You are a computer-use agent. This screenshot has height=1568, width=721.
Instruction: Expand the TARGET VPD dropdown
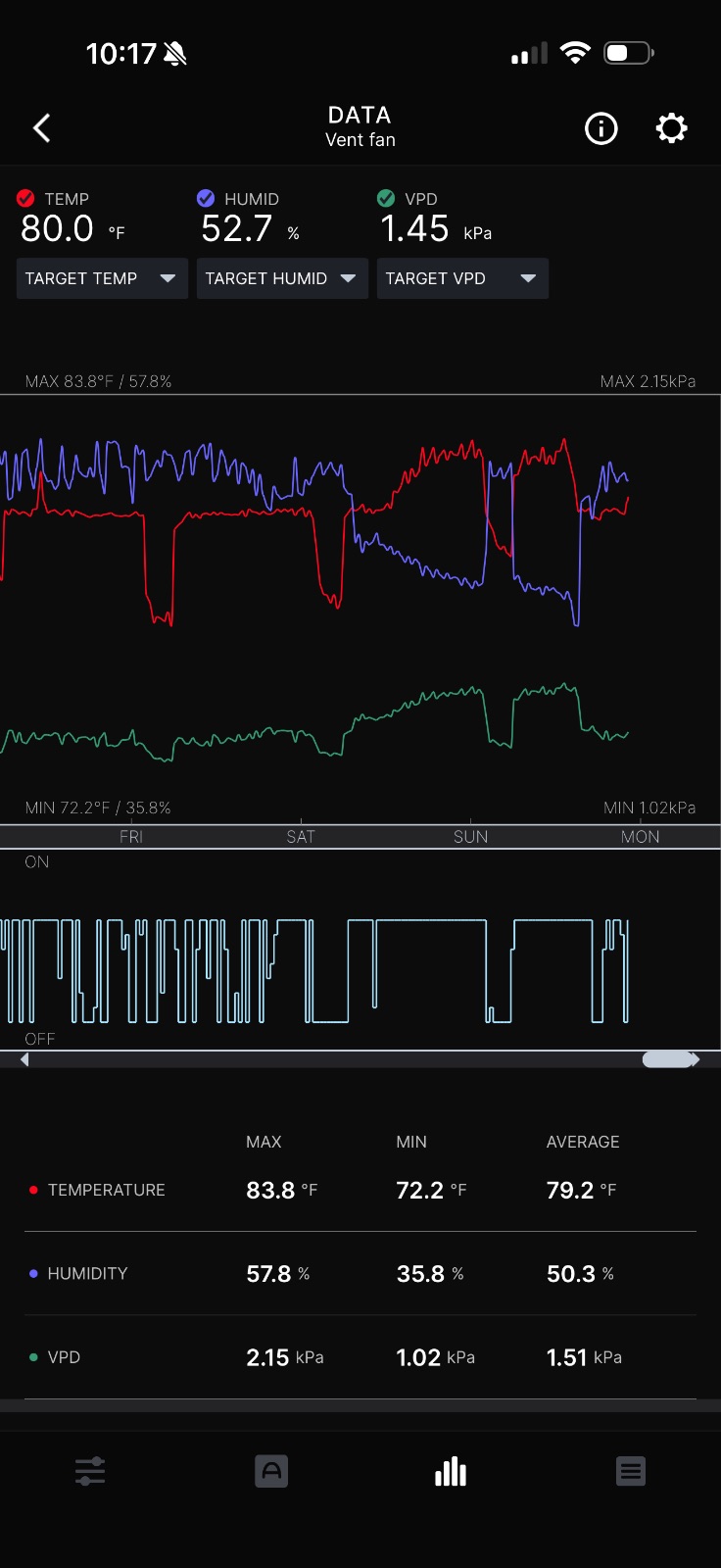462,278
